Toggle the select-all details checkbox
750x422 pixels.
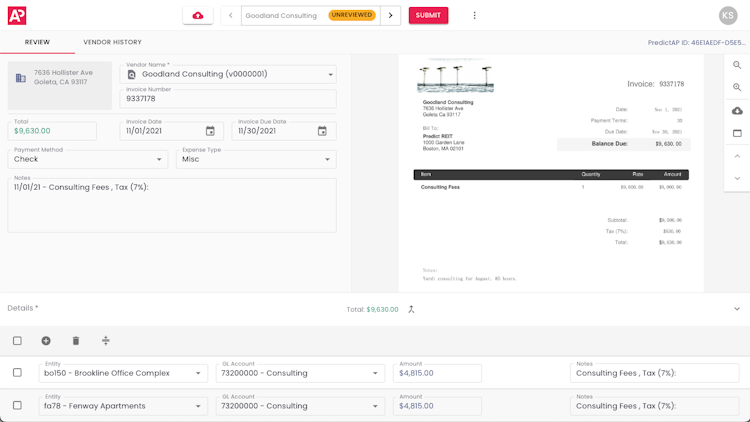point(17,341)
